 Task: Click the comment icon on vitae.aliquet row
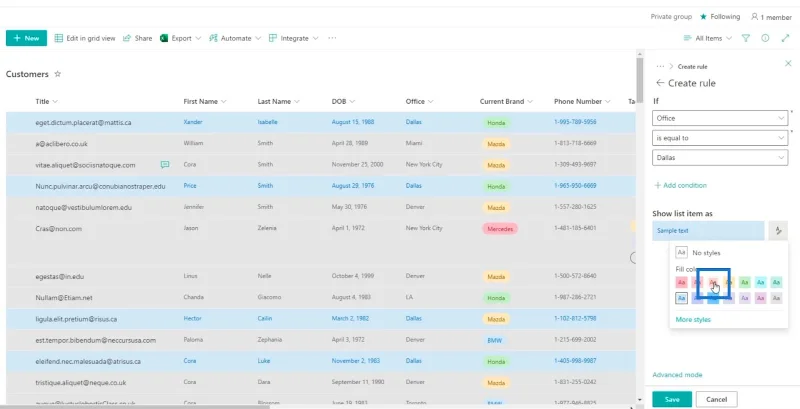tap(165, 164)
